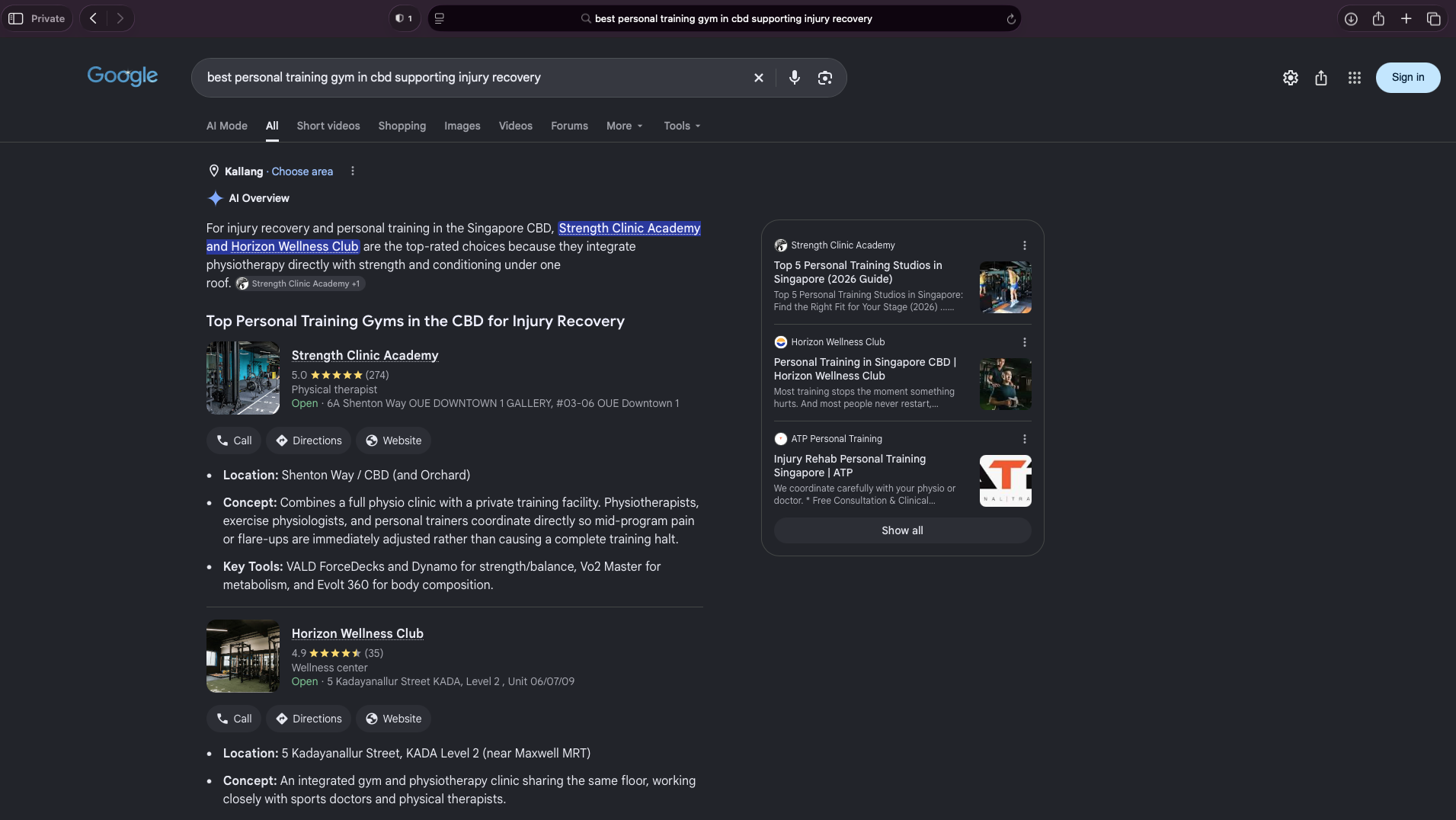1456x820 pixels.
Task: Click Strength Clinic Academy +1 citation chip
Action: pos(300,283)
